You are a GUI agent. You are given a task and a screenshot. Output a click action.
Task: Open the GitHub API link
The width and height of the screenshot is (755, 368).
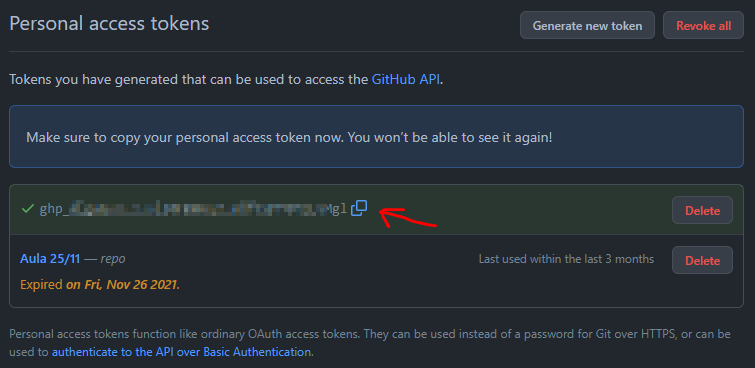(405, 79)
